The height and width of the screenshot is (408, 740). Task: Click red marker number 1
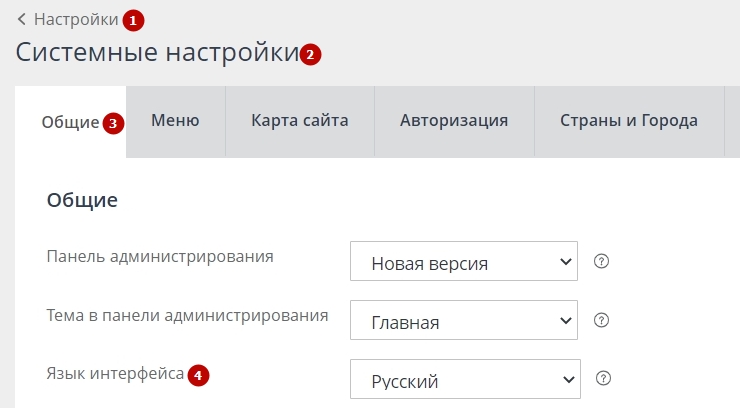[x=133, y=20]
